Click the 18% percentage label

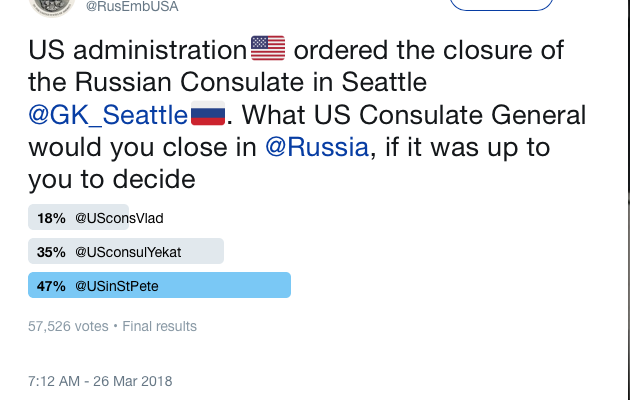51,218
